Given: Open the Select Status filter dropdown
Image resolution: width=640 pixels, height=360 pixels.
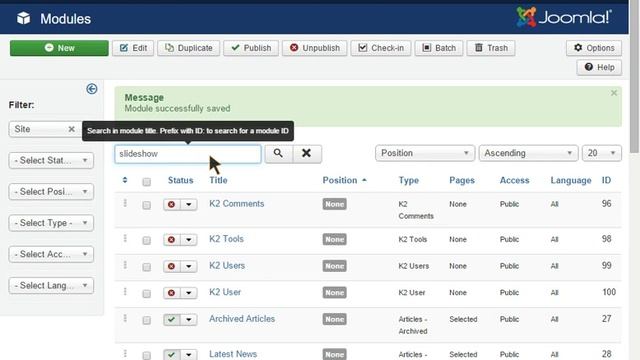Looking at the screenshot, I should [51, 160].
